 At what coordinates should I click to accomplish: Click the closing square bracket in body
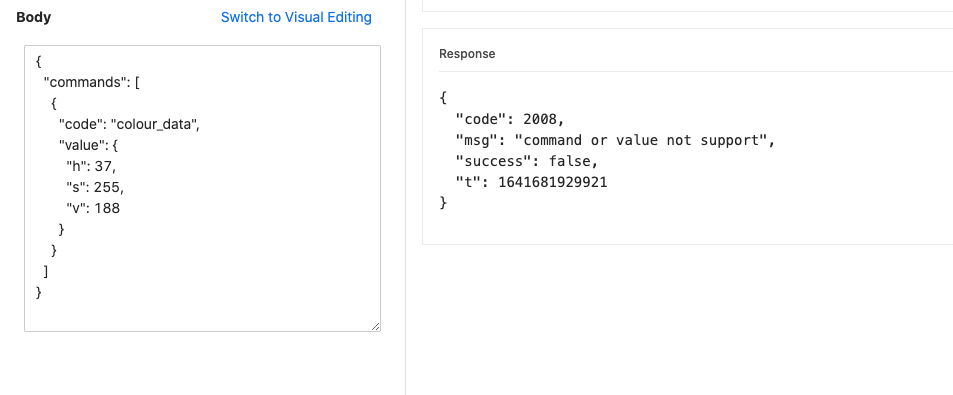(46, 271)
